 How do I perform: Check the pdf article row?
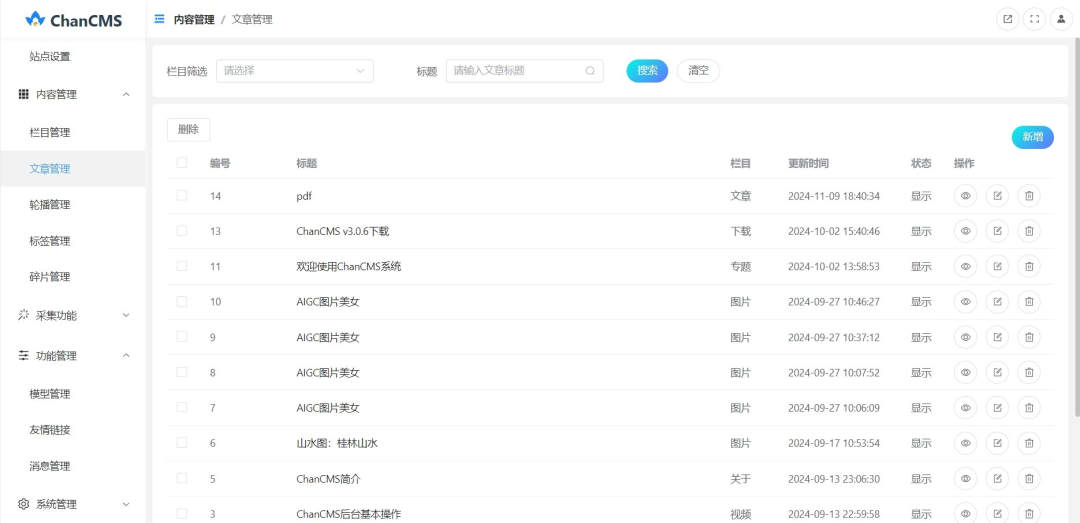pyautogui.click(x=182, y=195)
